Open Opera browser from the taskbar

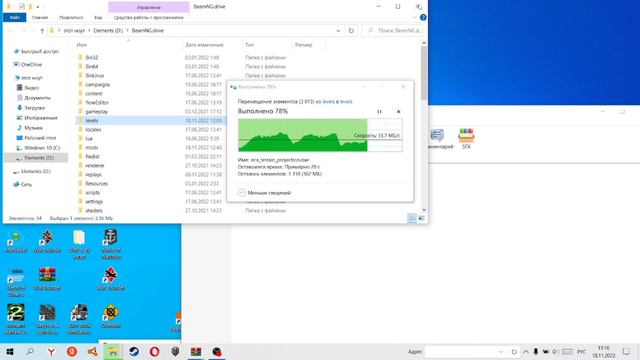click(x=154, y=351)
